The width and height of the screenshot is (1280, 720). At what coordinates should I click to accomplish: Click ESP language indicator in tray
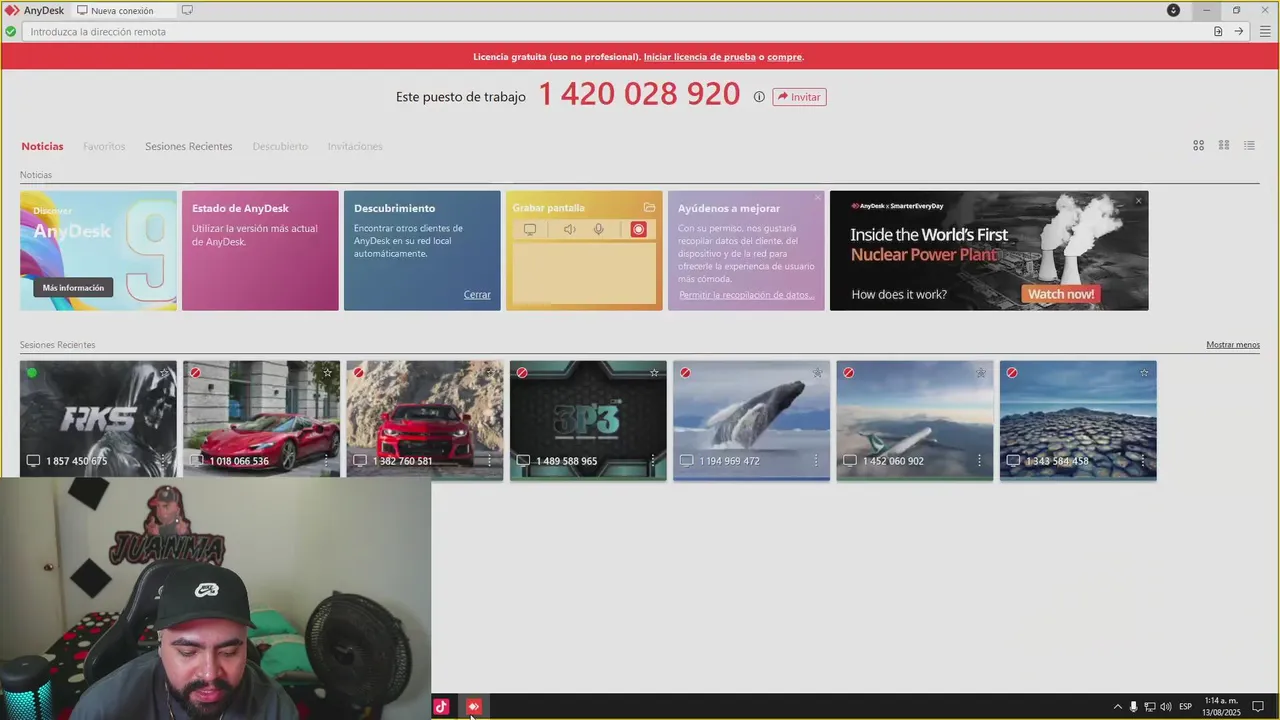[x=1185, y=707]
